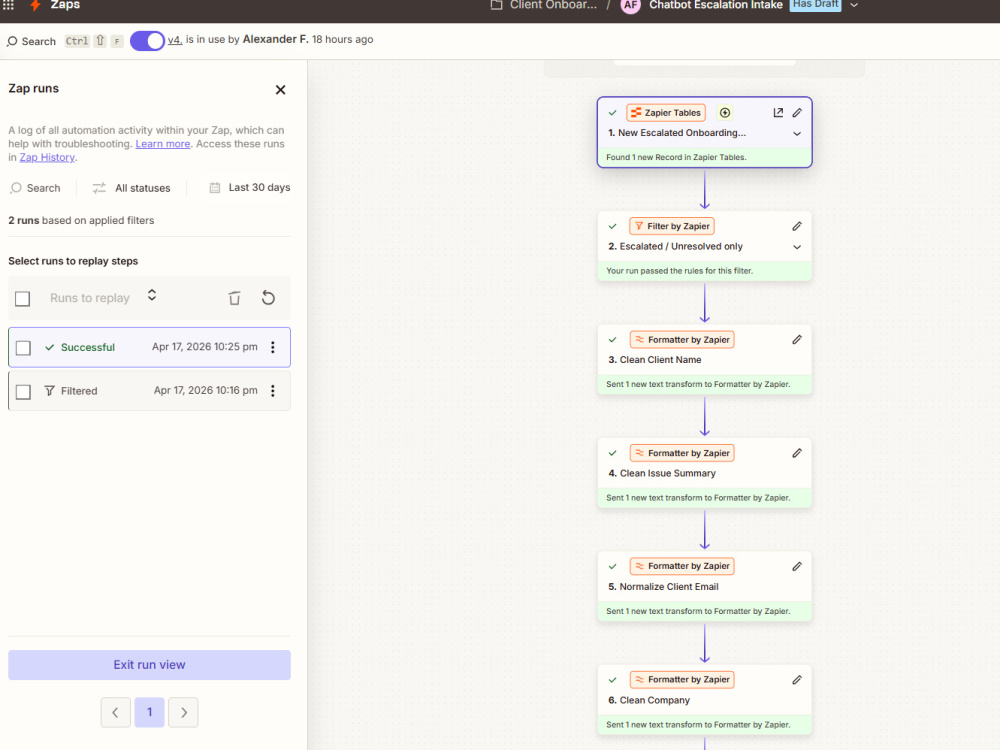The height and width of the screenshot is (750, 1000).
Task: Click the Search runs field
Action: pyautogui.click(x=36, y=188)
